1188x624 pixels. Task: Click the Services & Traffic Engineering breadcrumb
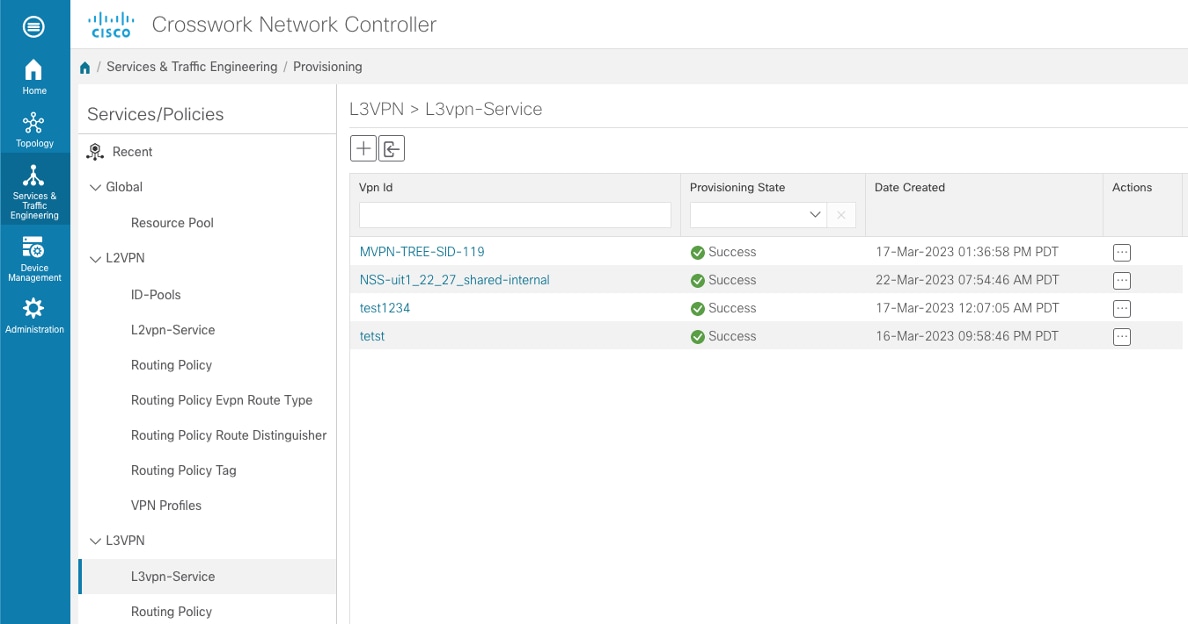[191, 66]
